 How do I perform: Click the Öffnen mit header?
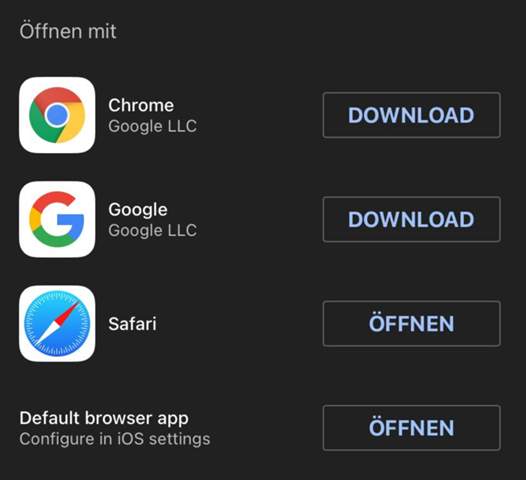[68, 32]
